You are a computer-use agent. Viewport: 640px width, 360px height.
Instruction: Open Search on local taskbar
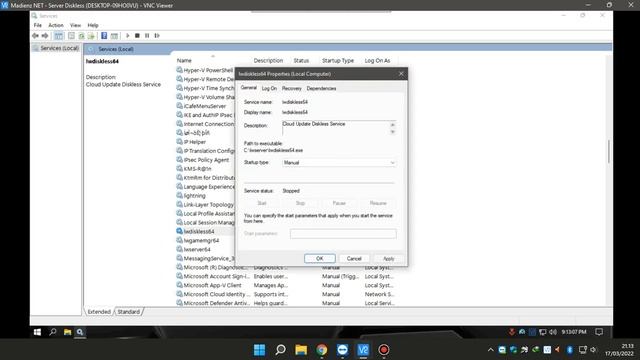[280, 350]
